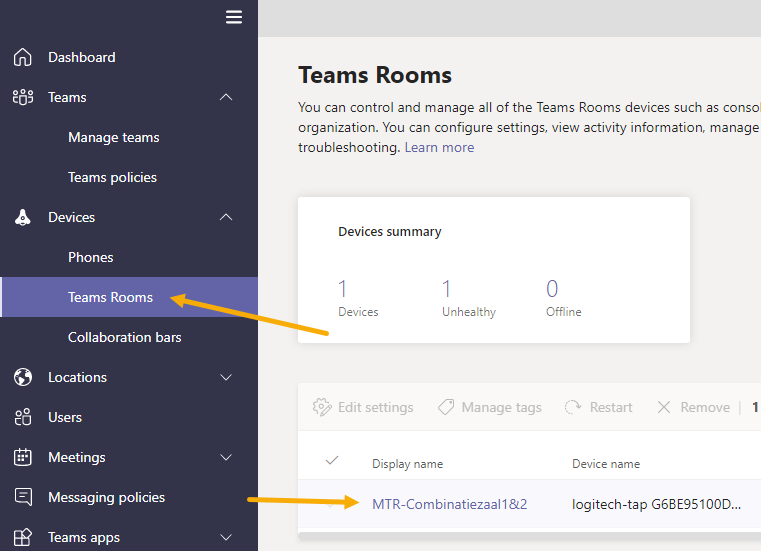761x551 pixels.
Task: Toggle the hamburger navigation menu
Action: [x=233, y=17]
